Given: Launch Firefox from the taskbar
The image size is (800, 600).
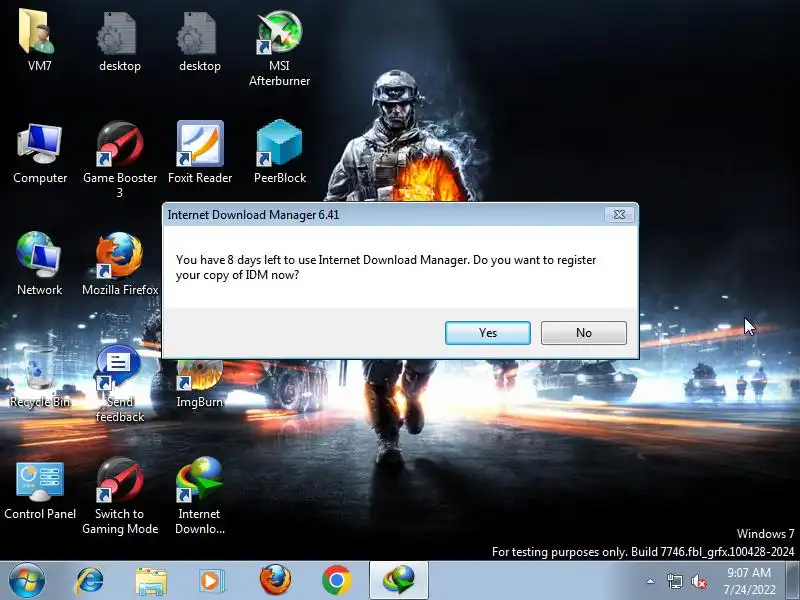Looking at the screenshot, I should pos(275,580).
